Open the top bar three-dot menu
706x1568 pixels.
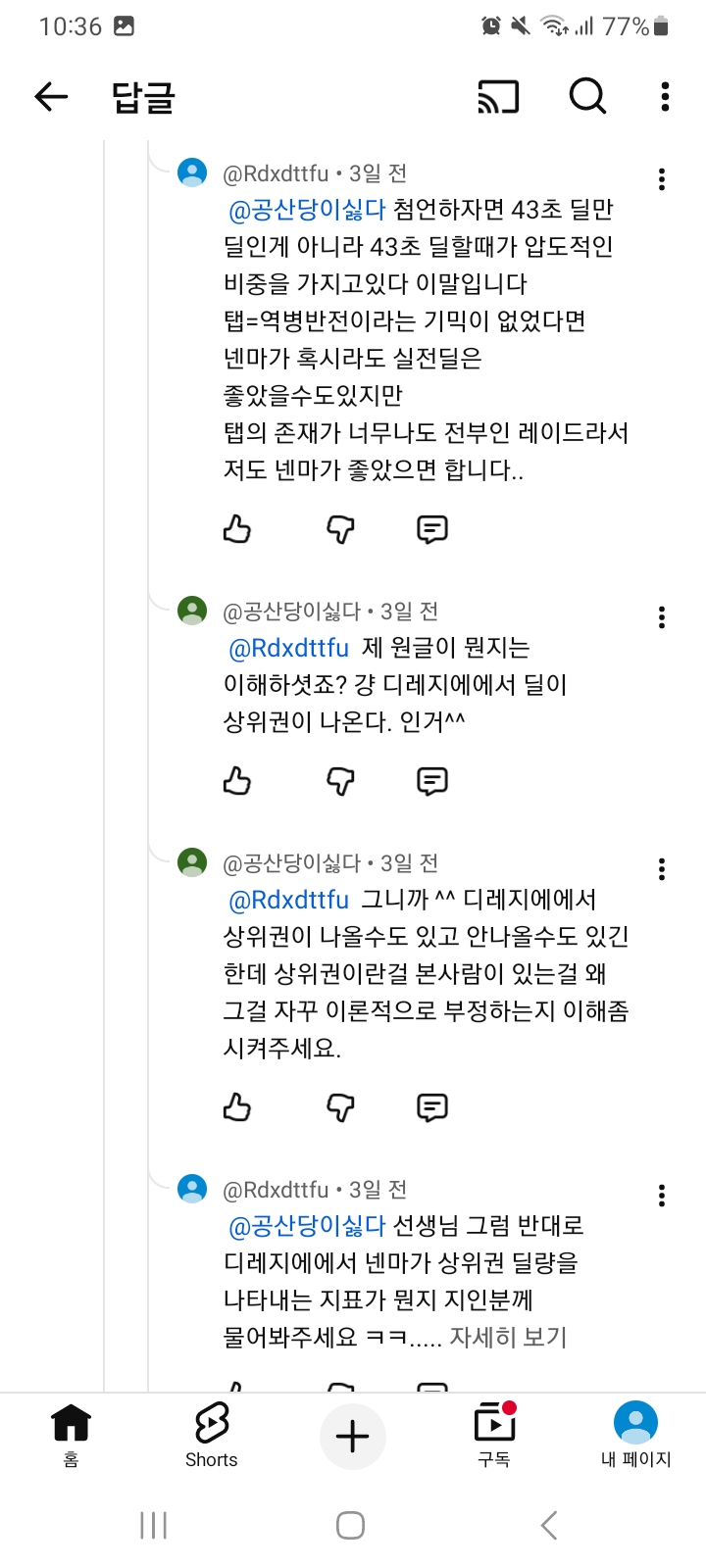pyautogui.click(x=665, y=96)
